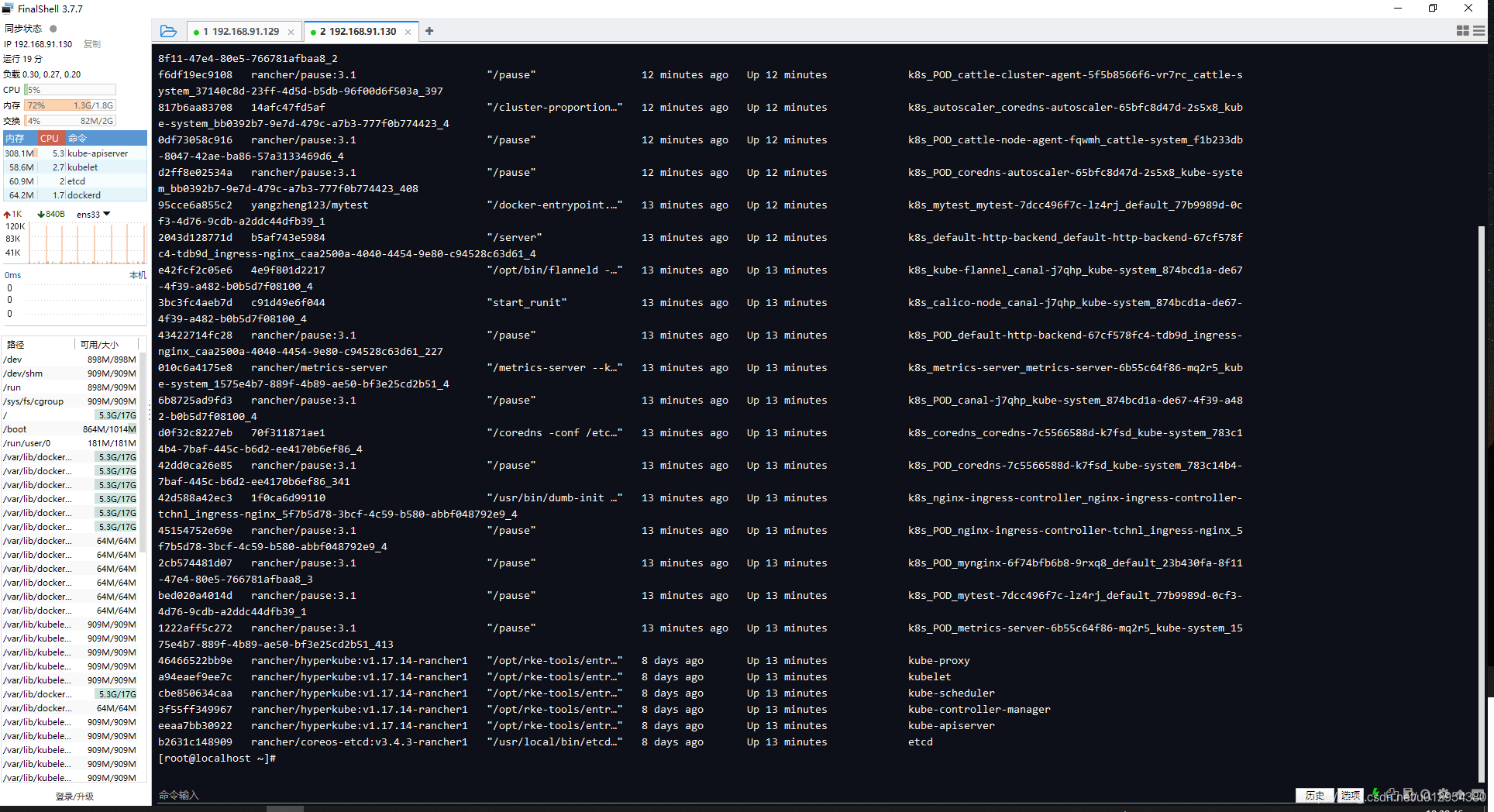Click rancher/coreos-etcd:v3.4.3-rancher1 in terminal
Screen dimensions: 1494x812
coord(360,742)
